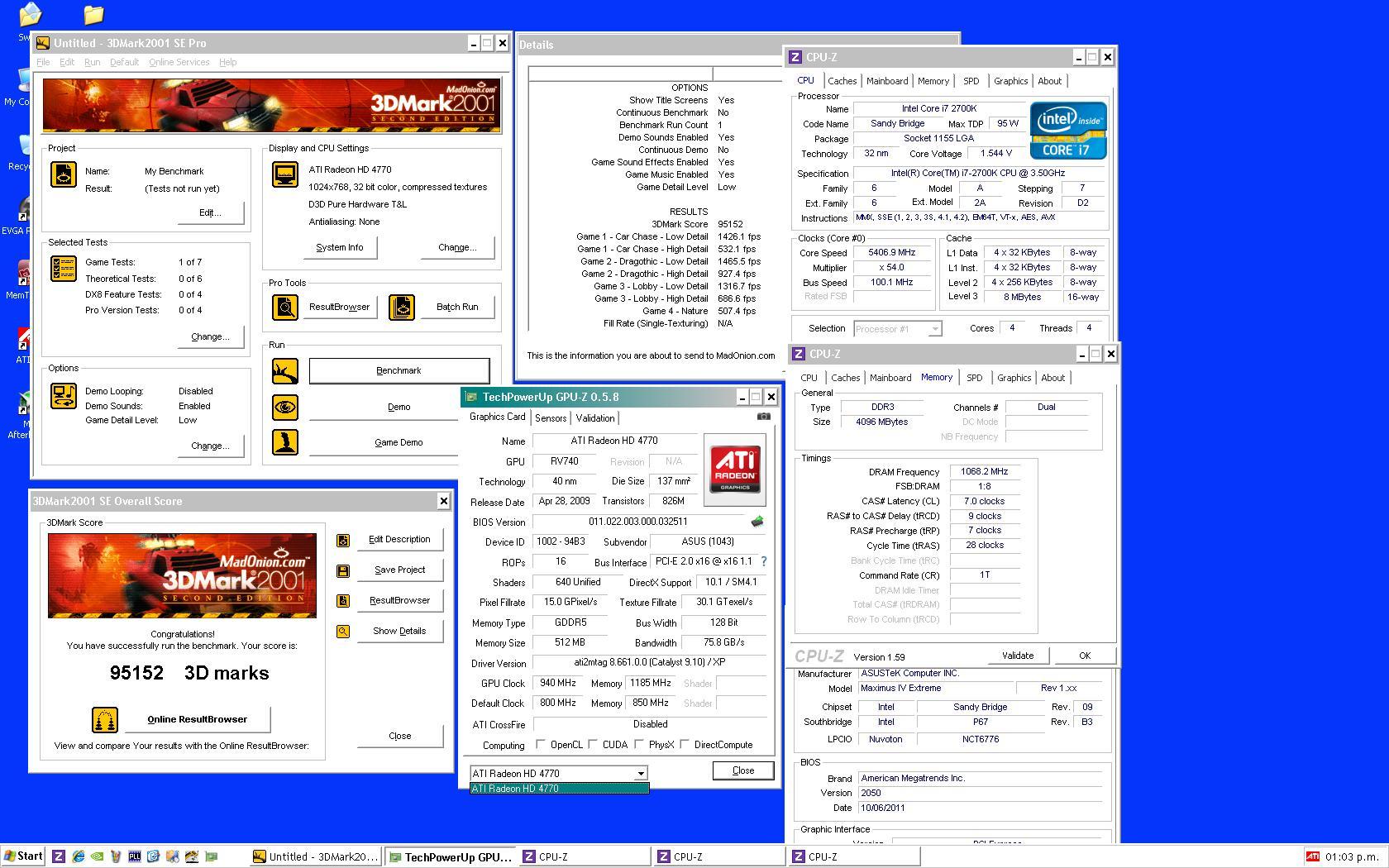The width and height of the screenshot is (1389, 868).
Task: Click the BIOS save chip icon in GPU-Z
Action: pyautogui.click(x=757, y=522)
